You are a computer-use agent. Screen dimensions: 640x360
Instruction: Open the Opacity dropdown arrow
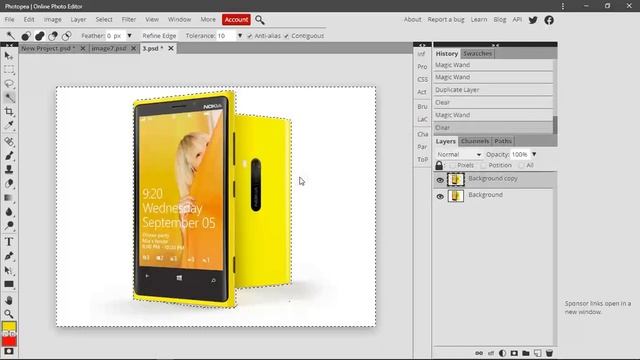(534, 154)
